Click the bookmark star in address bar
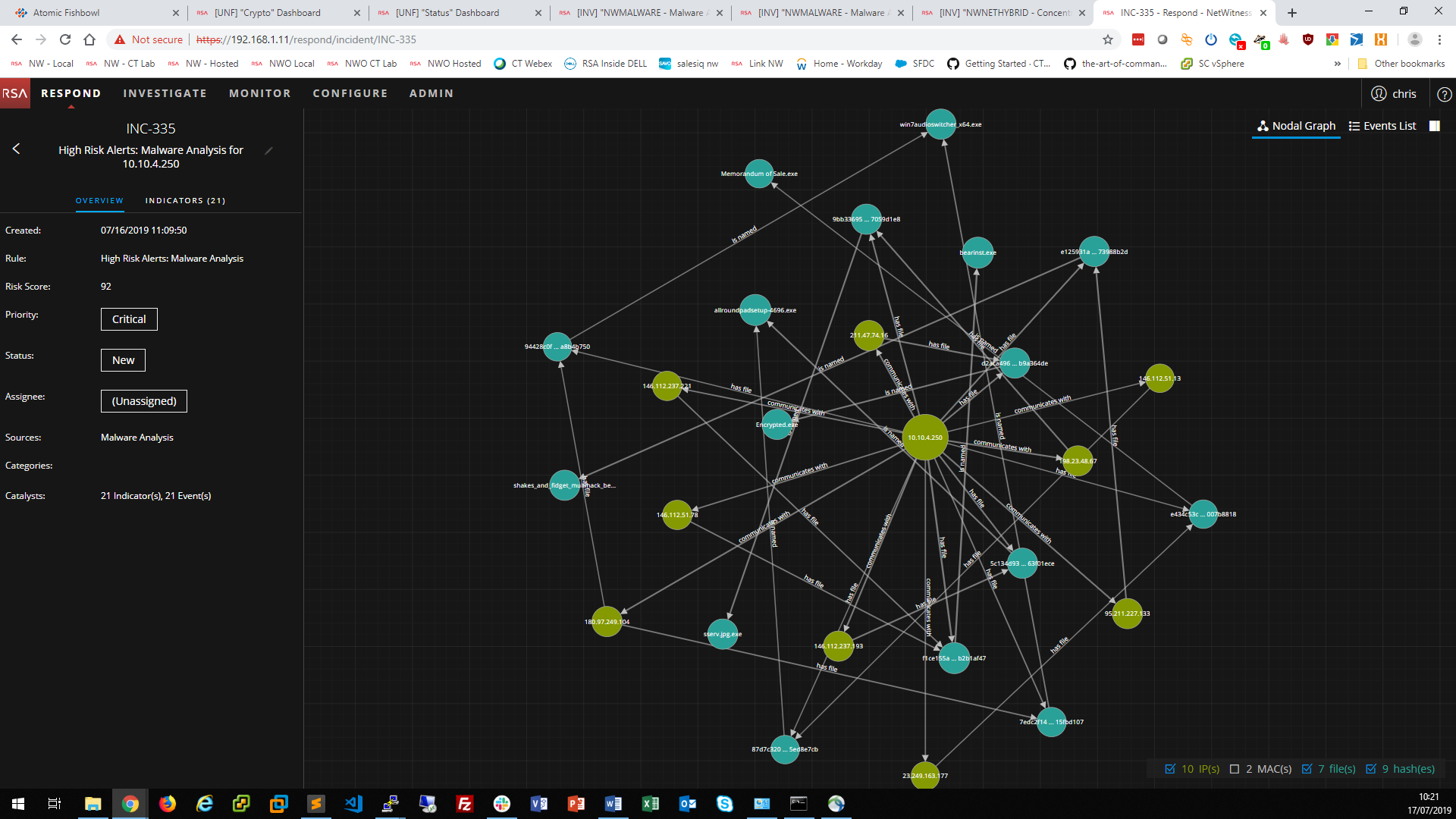1456x819 pixels. [x=1108, y=39]
